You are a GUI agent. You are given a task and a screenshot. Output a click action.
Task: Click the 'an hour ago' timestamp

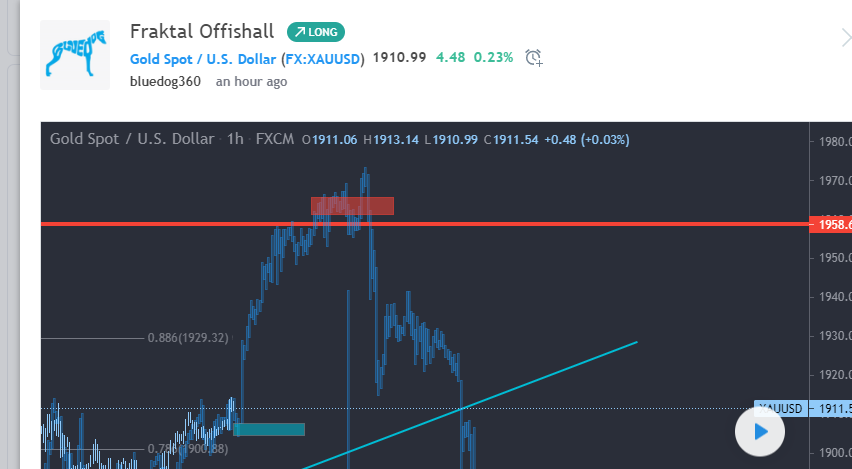click(x=252, y=82)
